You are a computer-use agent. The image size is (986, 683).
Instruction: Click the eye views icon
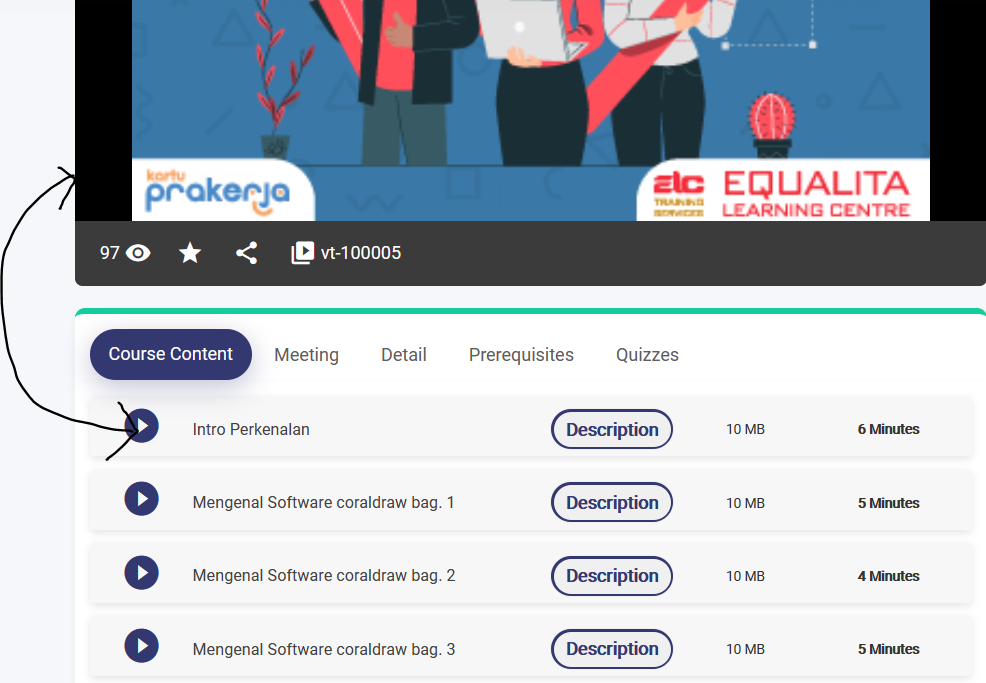[139, 253]
